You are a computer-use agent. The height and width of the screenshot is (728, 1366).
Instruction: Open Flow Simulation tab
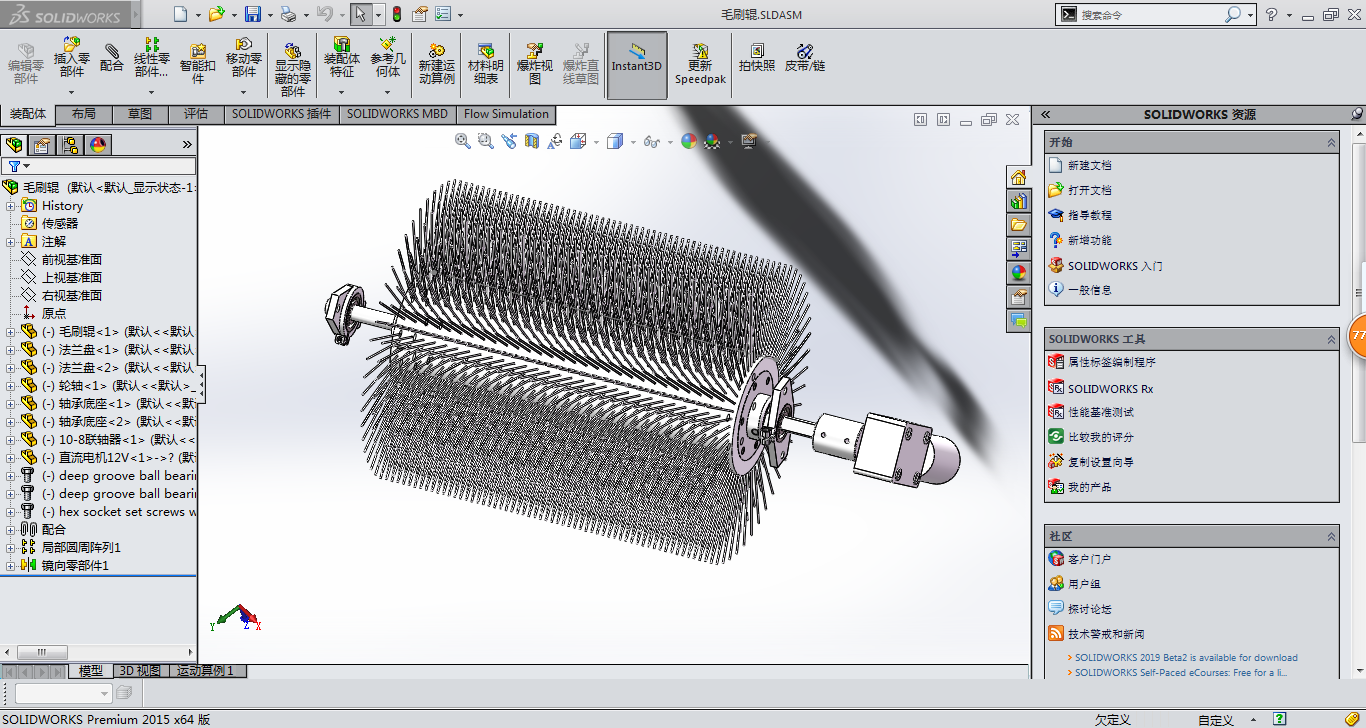pyautogui.click(x=506, y=114)
